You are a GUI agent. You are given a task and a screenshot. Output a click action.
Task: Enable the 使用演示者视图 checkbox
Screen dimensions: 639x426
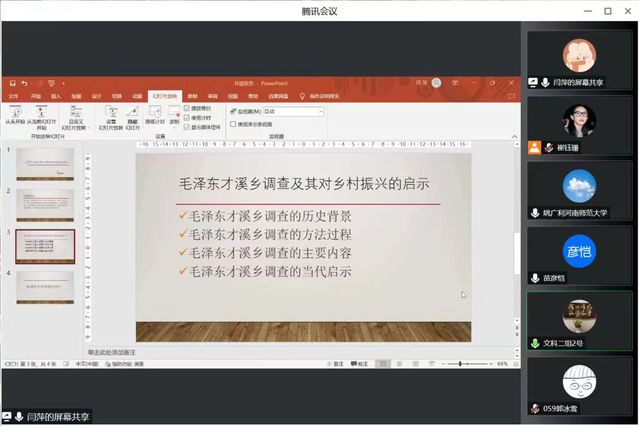pos(234,124)
